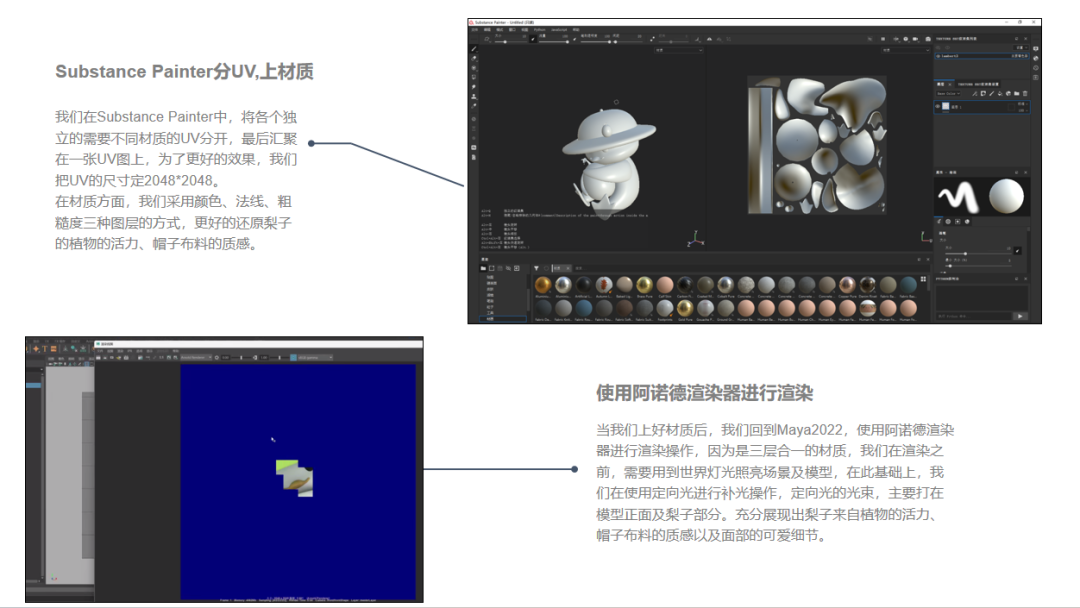Click the filter funnel icon in assets shelf
This screenshot has width=1080, height=608.
click(x=536, y=268)
